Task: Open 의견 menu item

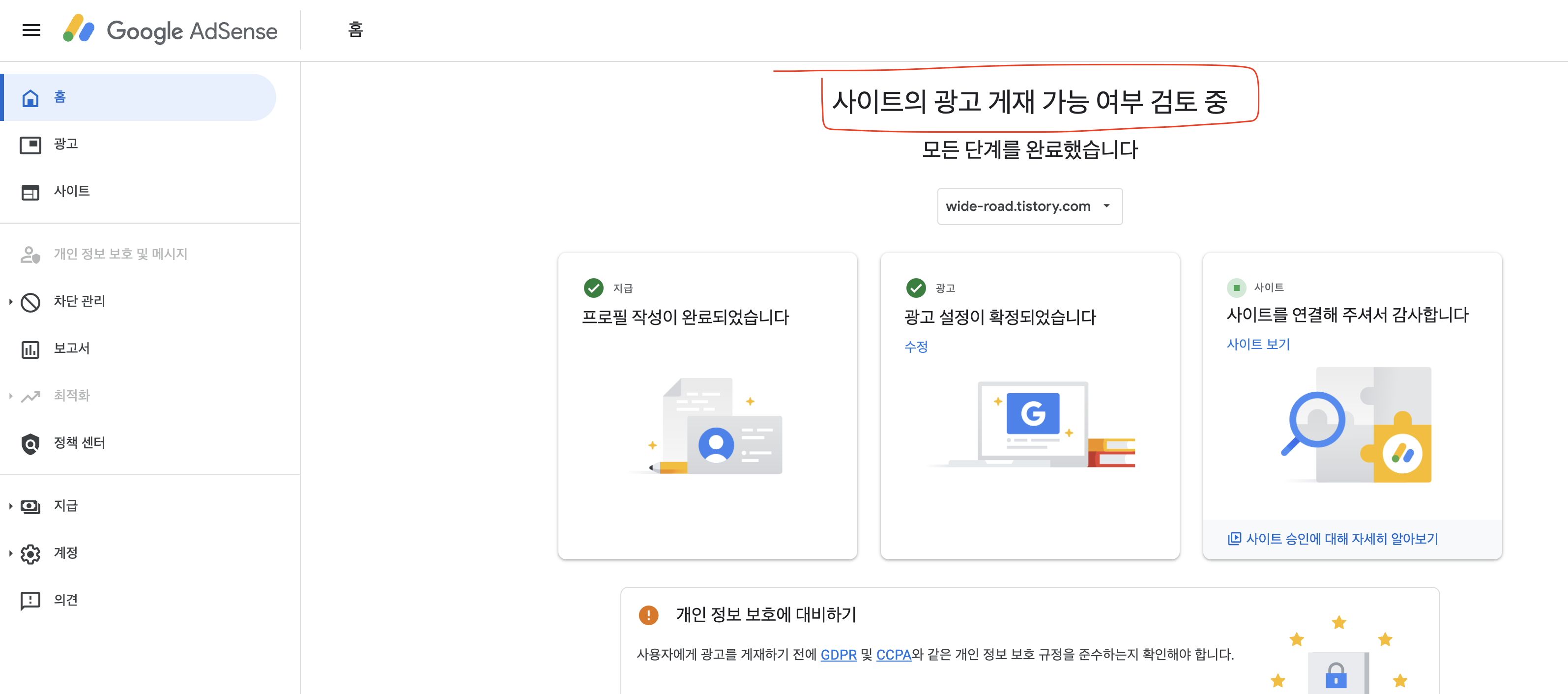Action: click(66, 600)
